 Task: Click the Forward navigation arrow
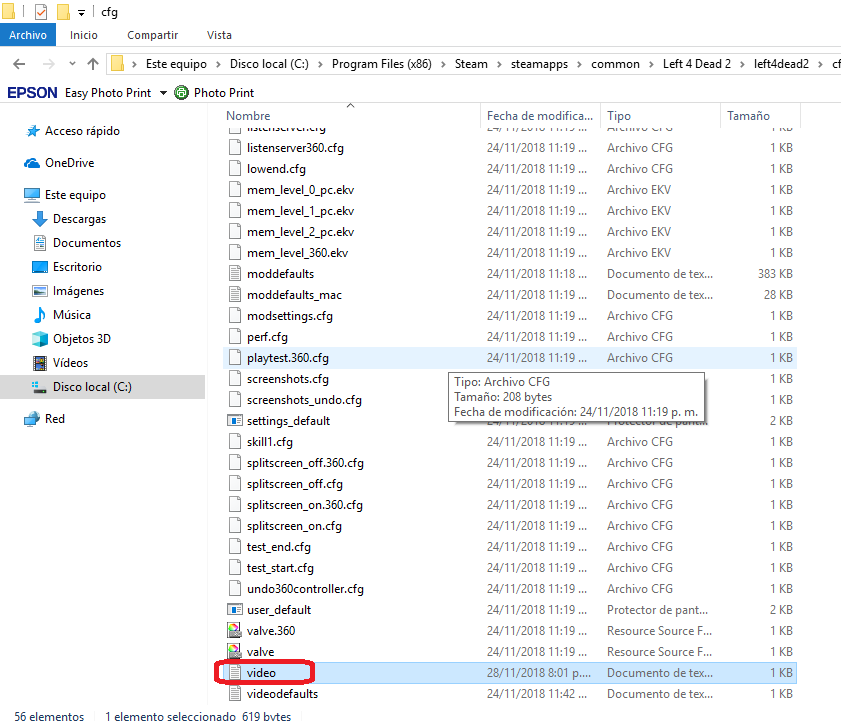(48, 64)
